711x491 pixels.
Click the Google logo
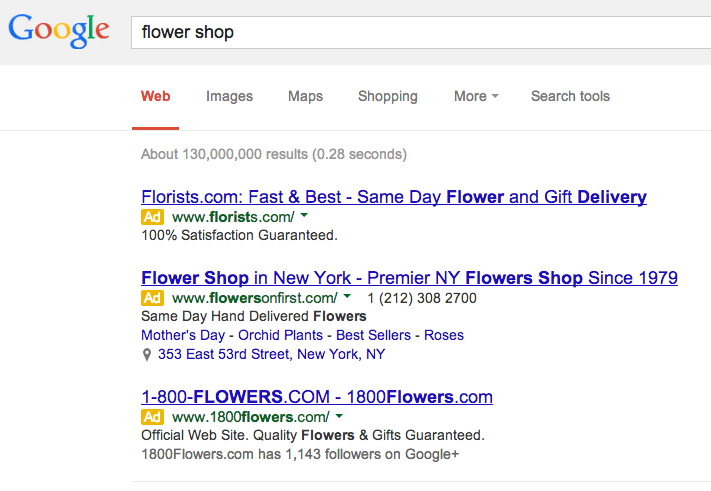click(x=58, y=30)
